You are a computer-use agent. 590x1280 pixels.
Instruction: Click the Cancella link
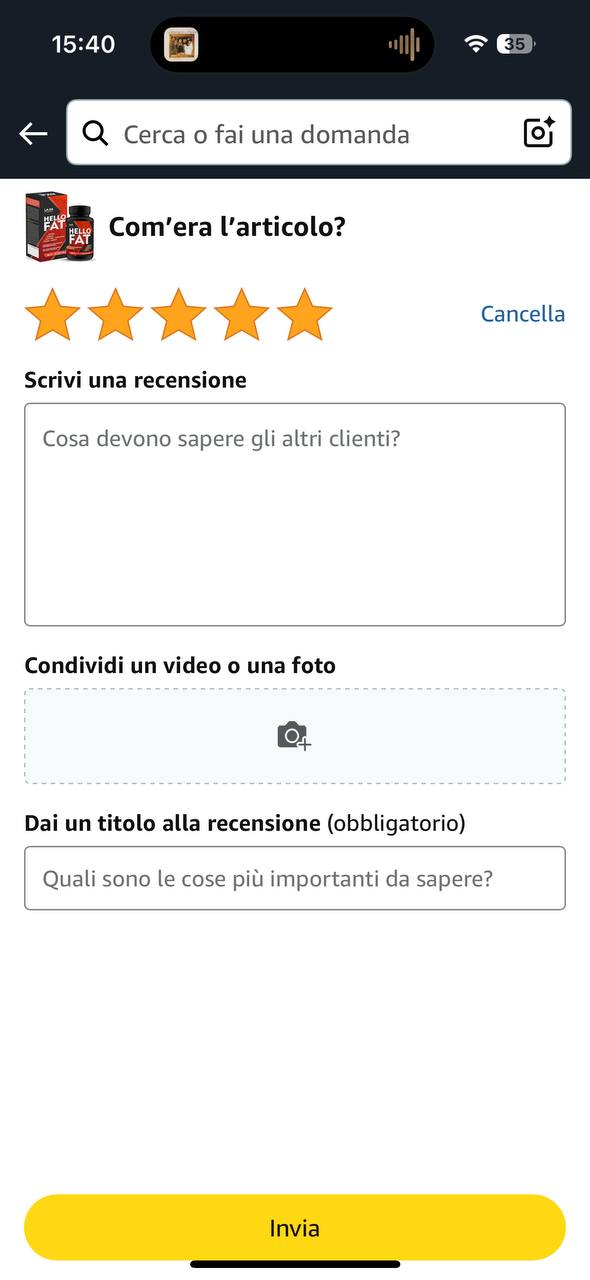523,314
